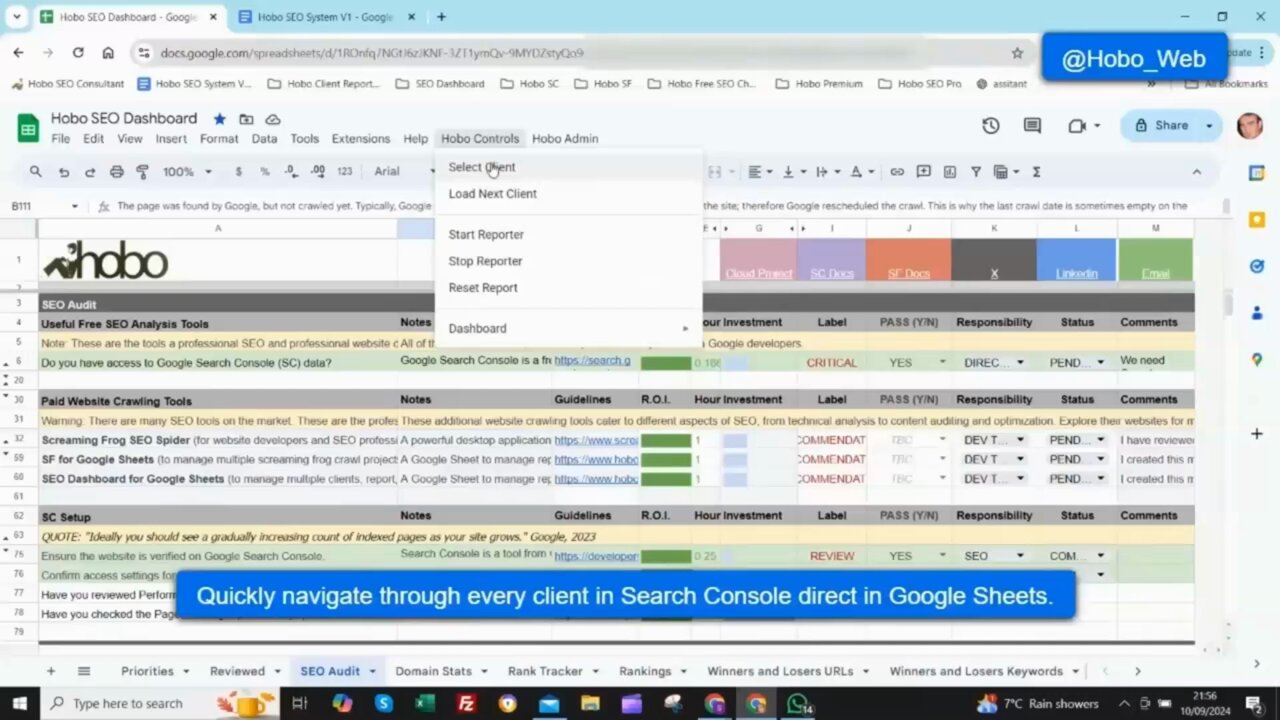Open the Share options dropdown arrow
The width and height of the screenshot is (1280, 720).
pos(1208,126)
